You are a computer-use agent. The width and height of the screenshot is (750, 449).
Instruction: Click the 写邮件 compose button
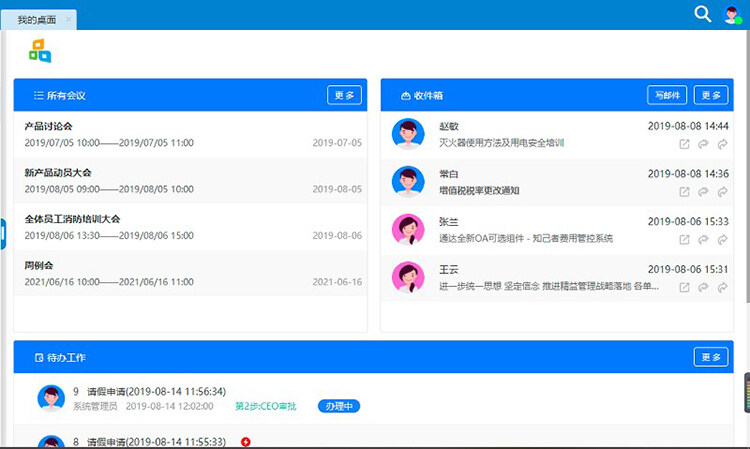click(666, 95)
